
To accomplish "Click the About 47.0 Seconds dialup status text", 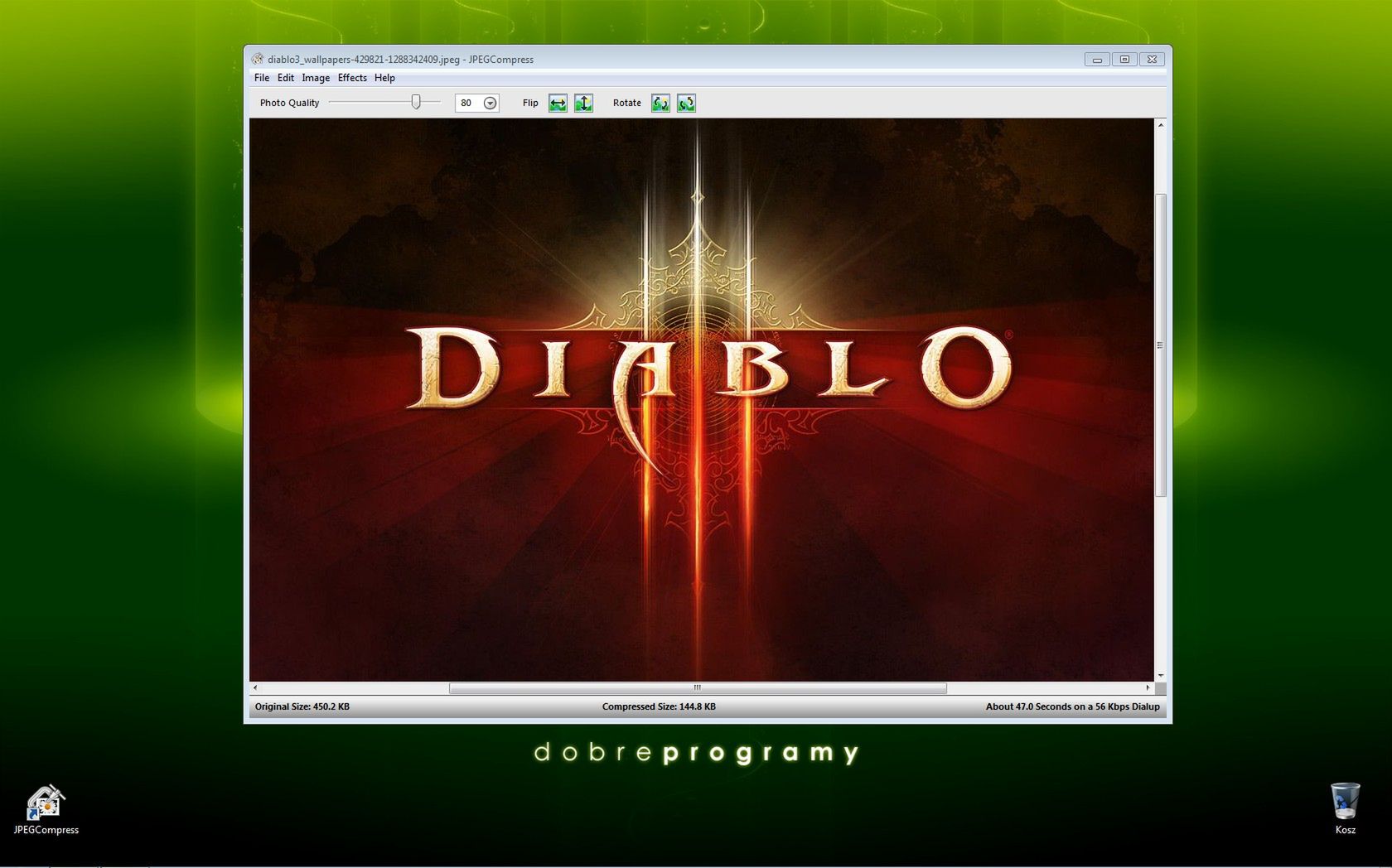I will tap(1073, 706).
